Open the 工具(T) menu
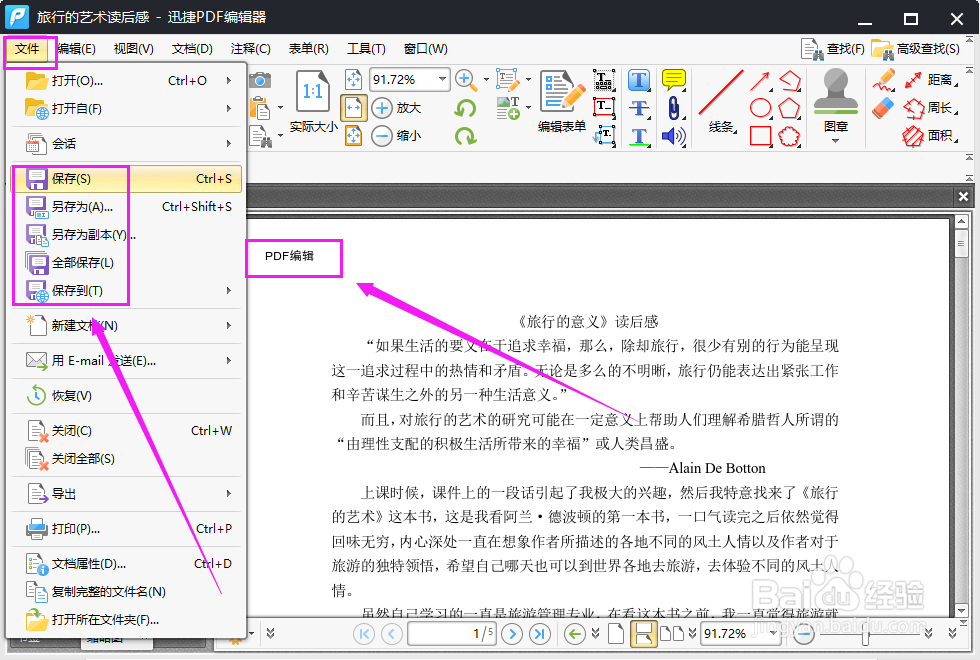The height and width of the screenshot is (660, 980). click(x=366, y=49)
